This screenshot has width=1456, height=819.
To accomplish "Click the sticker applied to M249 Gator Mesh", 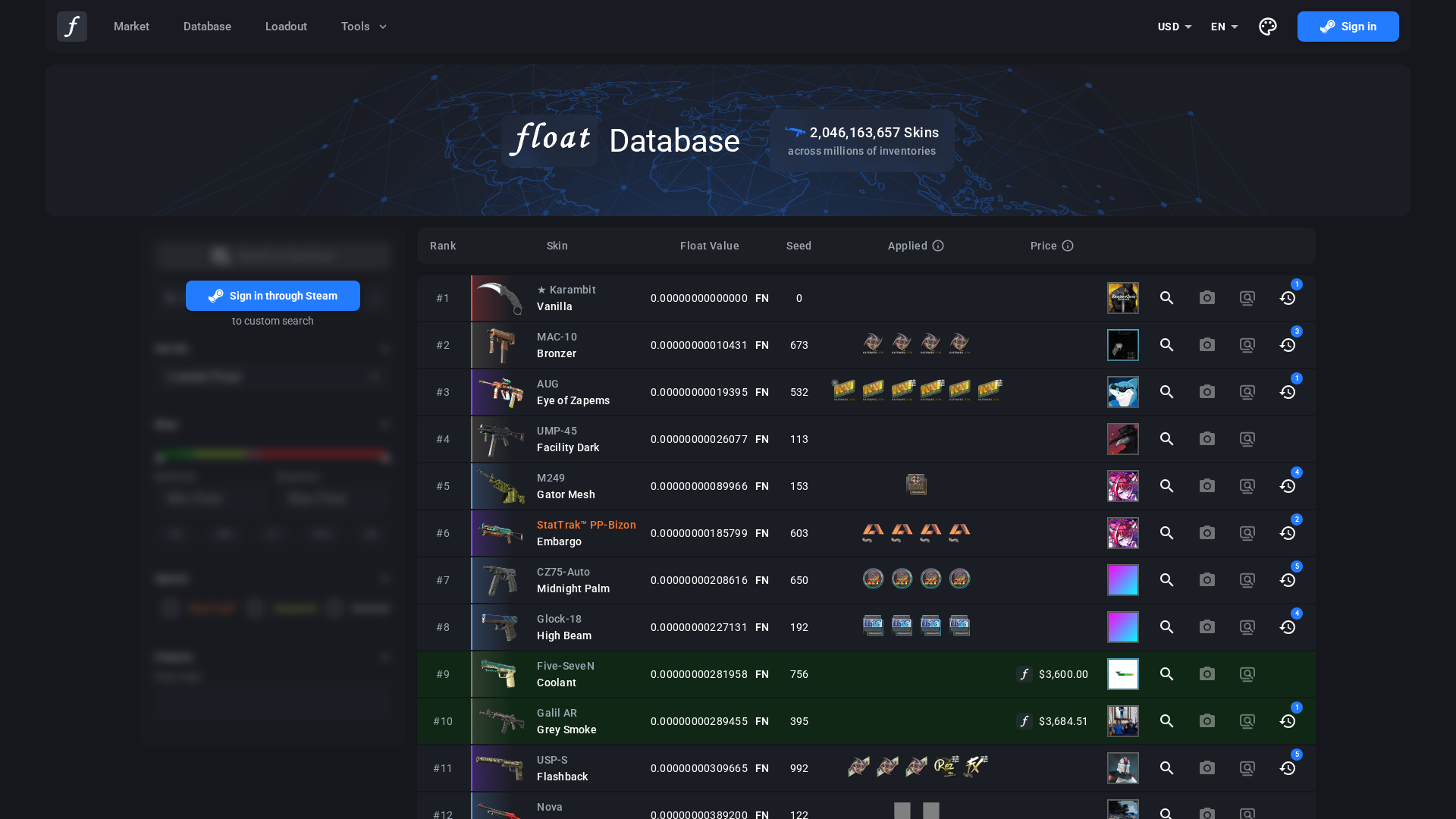I will tap(916, 485).
